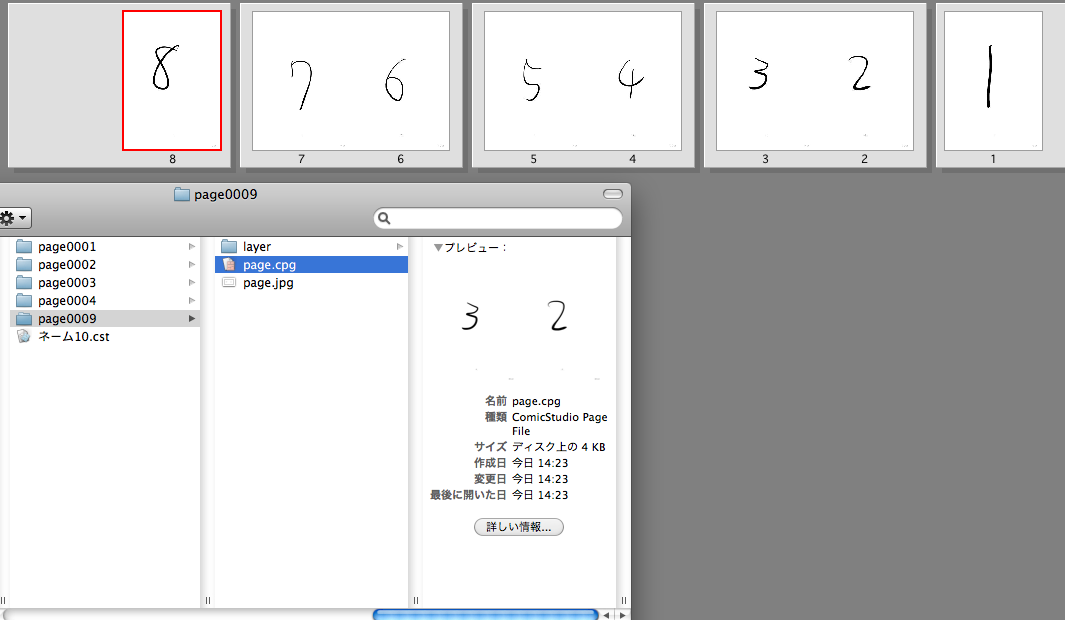Click the 作成日 今日 14:23 value
Viewport: 1065px width, 620px height.
(x=540, y=463)
